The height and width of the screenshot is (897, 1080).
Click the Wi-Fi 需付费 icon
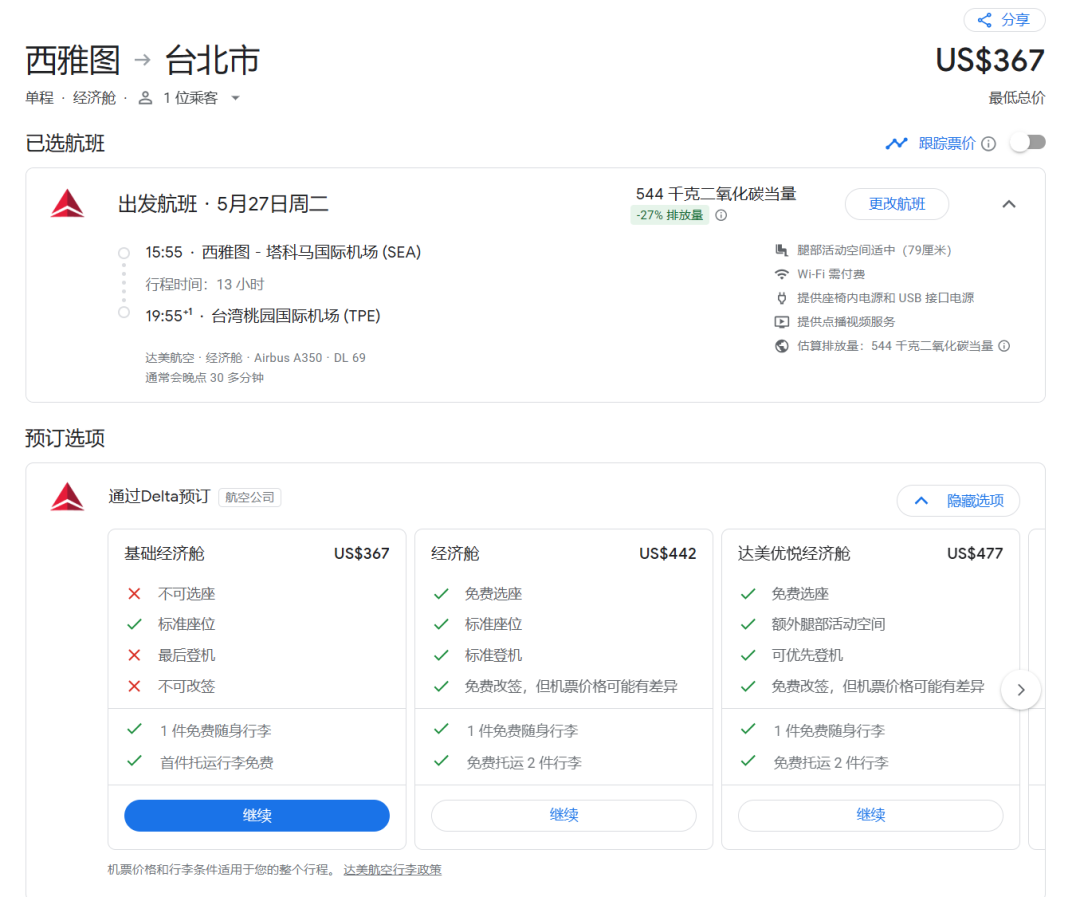(x=781, y=274)
